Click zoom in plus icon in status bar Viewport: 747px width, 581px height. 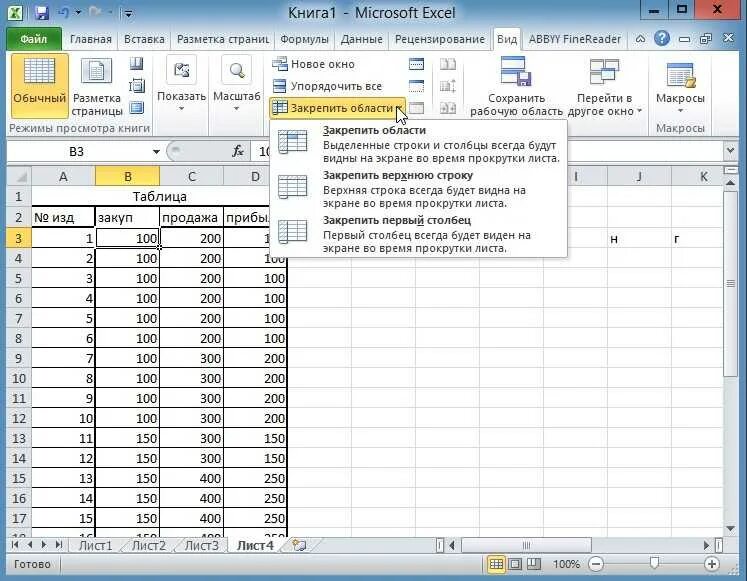712,564
